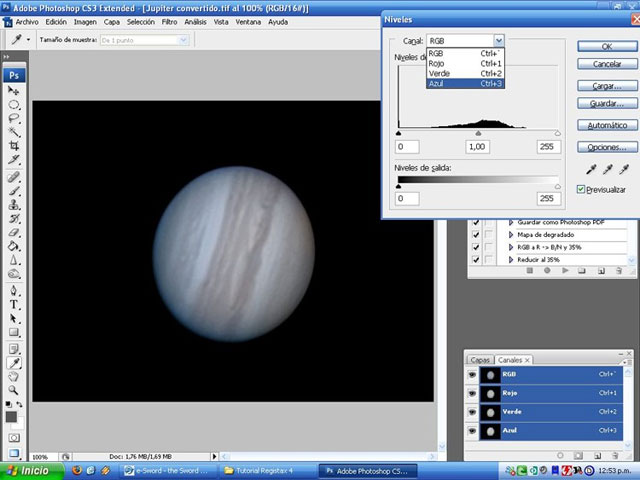640x480 pixels.
Task: Hide the Rojo channel eye icon
Action: coord(472,393)
